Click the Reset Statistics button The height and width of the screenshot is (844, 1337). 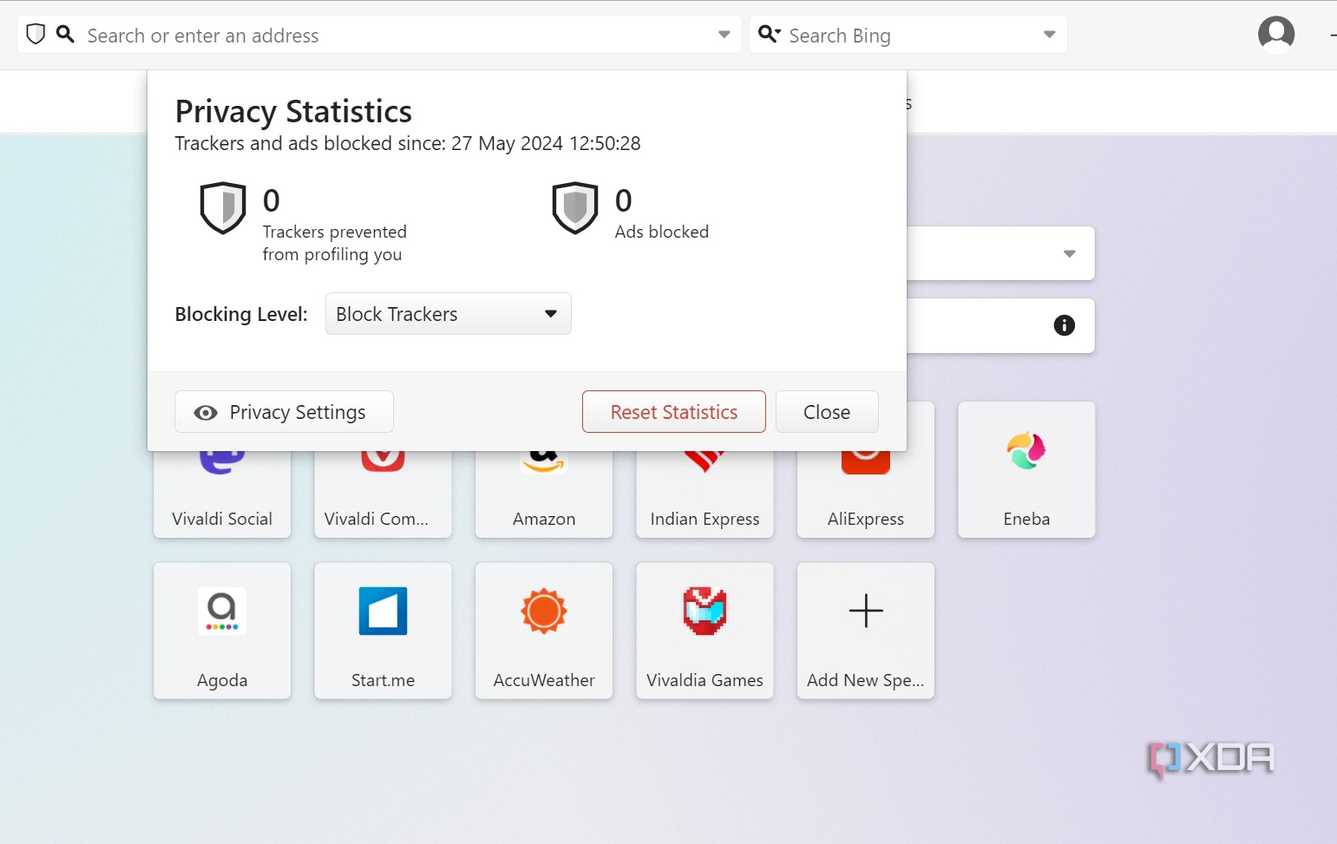click(674, 412)
